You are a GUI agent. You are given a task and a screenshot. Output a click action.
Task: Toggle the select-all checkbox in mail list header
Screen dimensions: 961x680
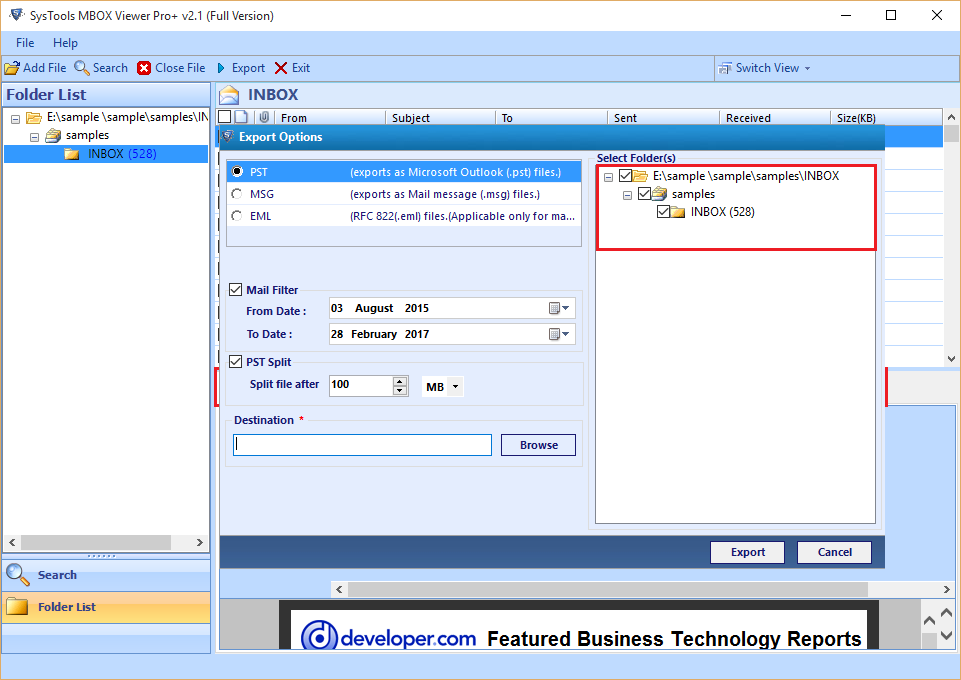225,117
